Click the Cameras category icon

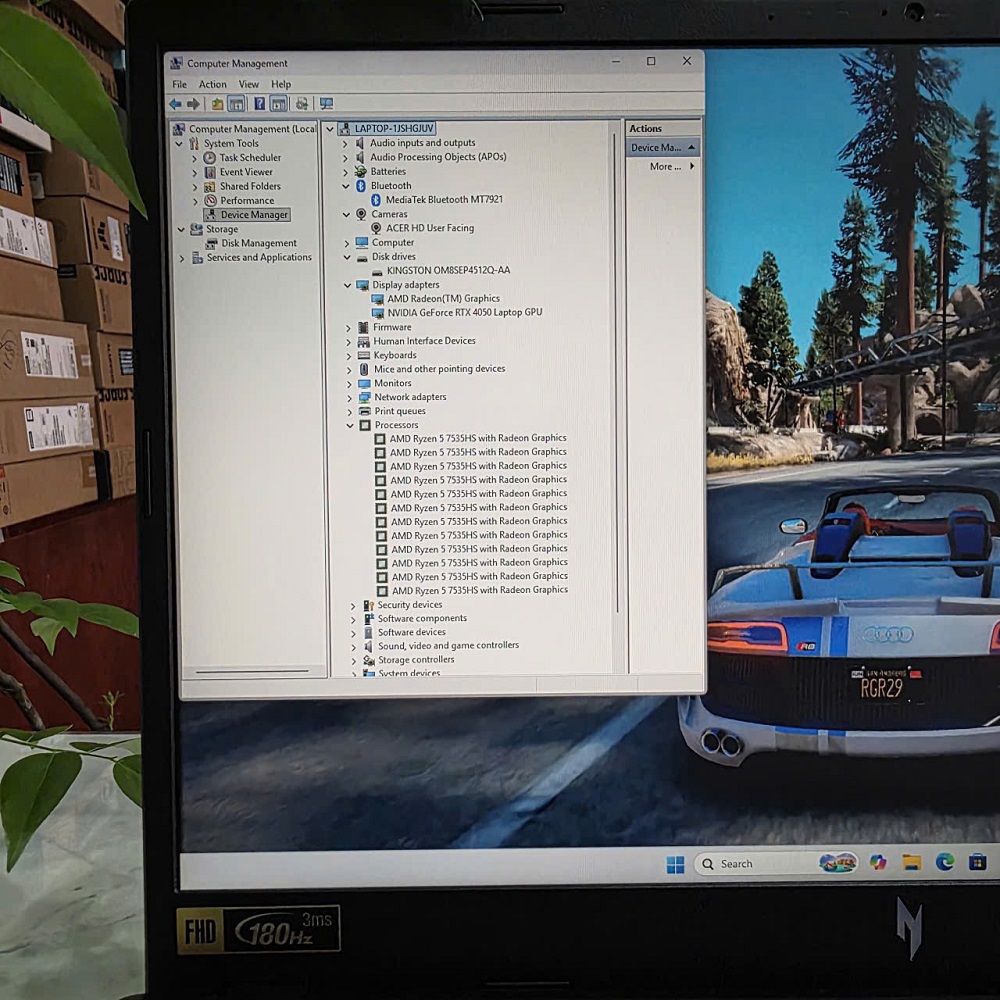[361, 214]
